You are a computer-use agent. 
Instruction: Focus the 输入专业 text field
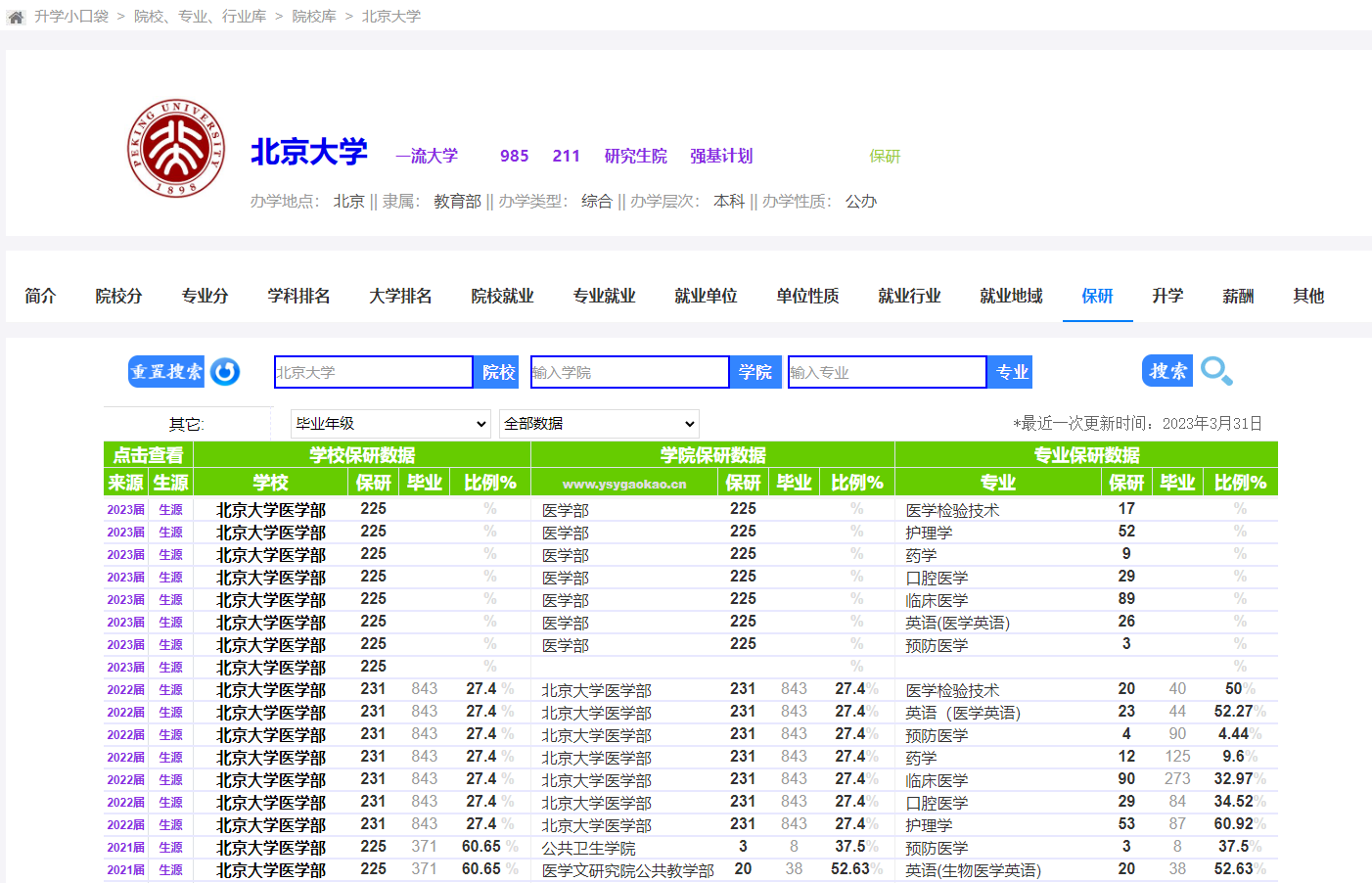[887, 373]
